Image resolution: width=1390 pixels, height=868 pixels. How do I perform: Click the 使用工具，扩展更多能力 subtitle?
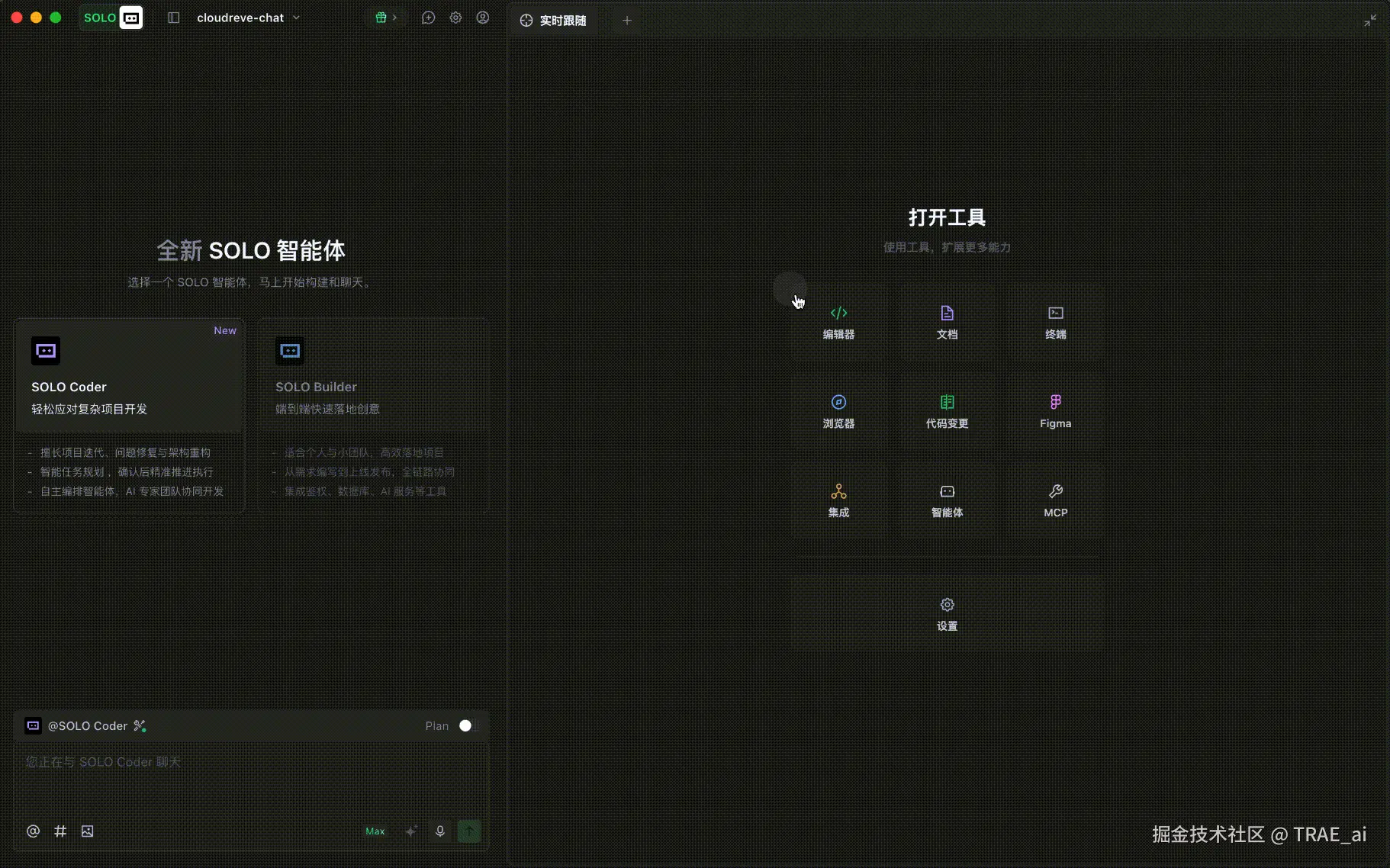(947, 247)
